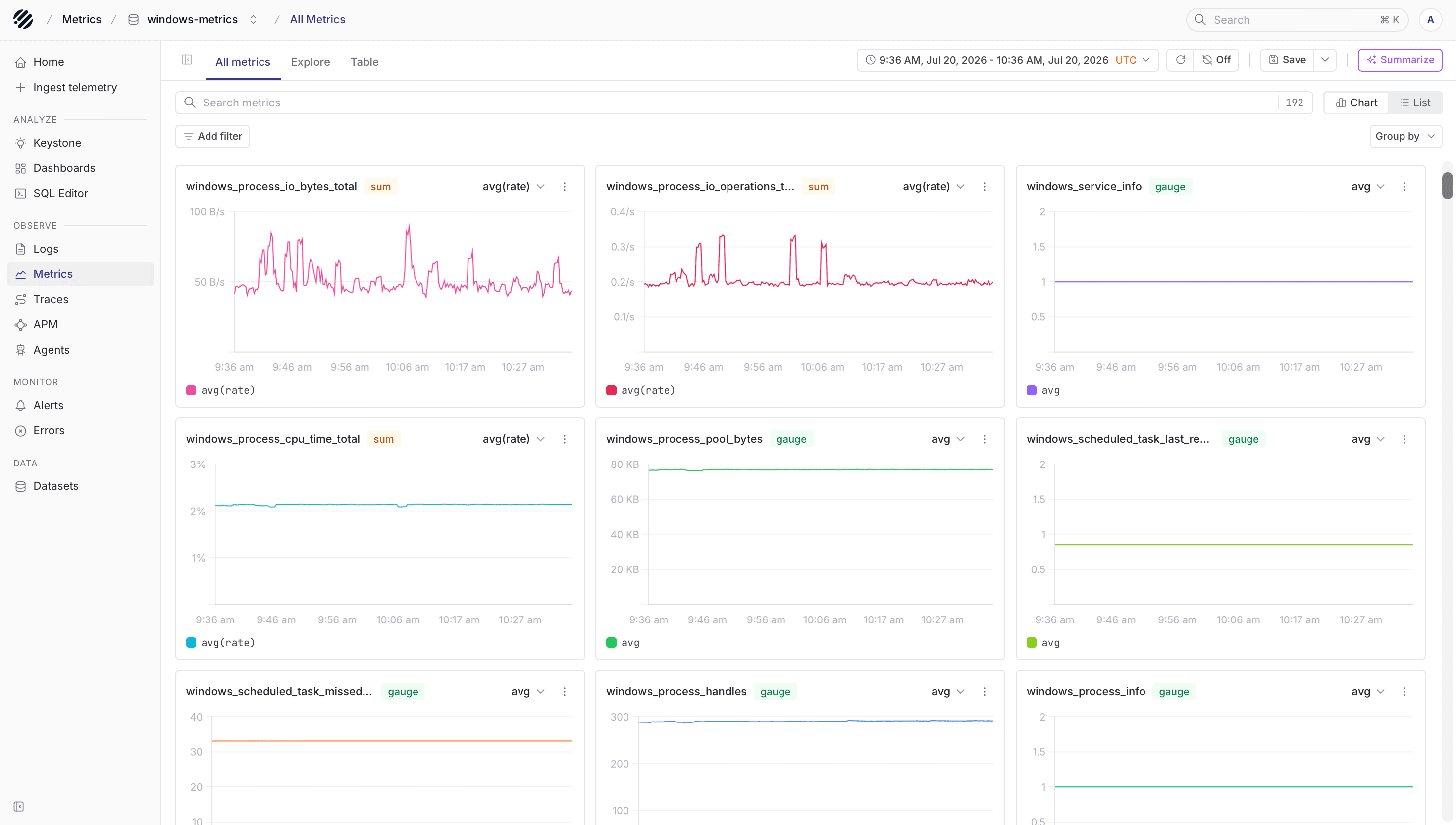Click Metrics breadcrumb in header
The height and width of the screenshot is (825, 1456).
pyautogui.click(x=82, y=19)
